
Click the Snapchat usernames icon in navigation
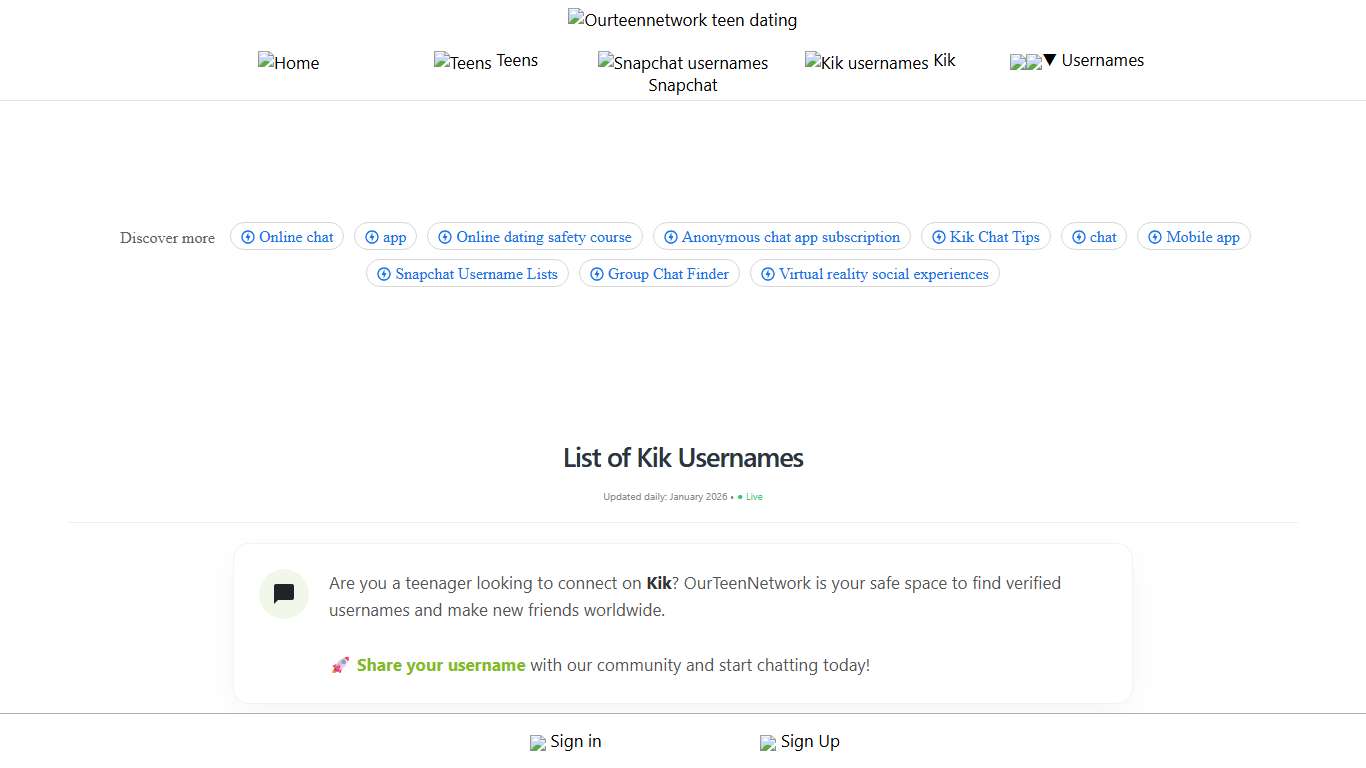click(x=604, y=63)
